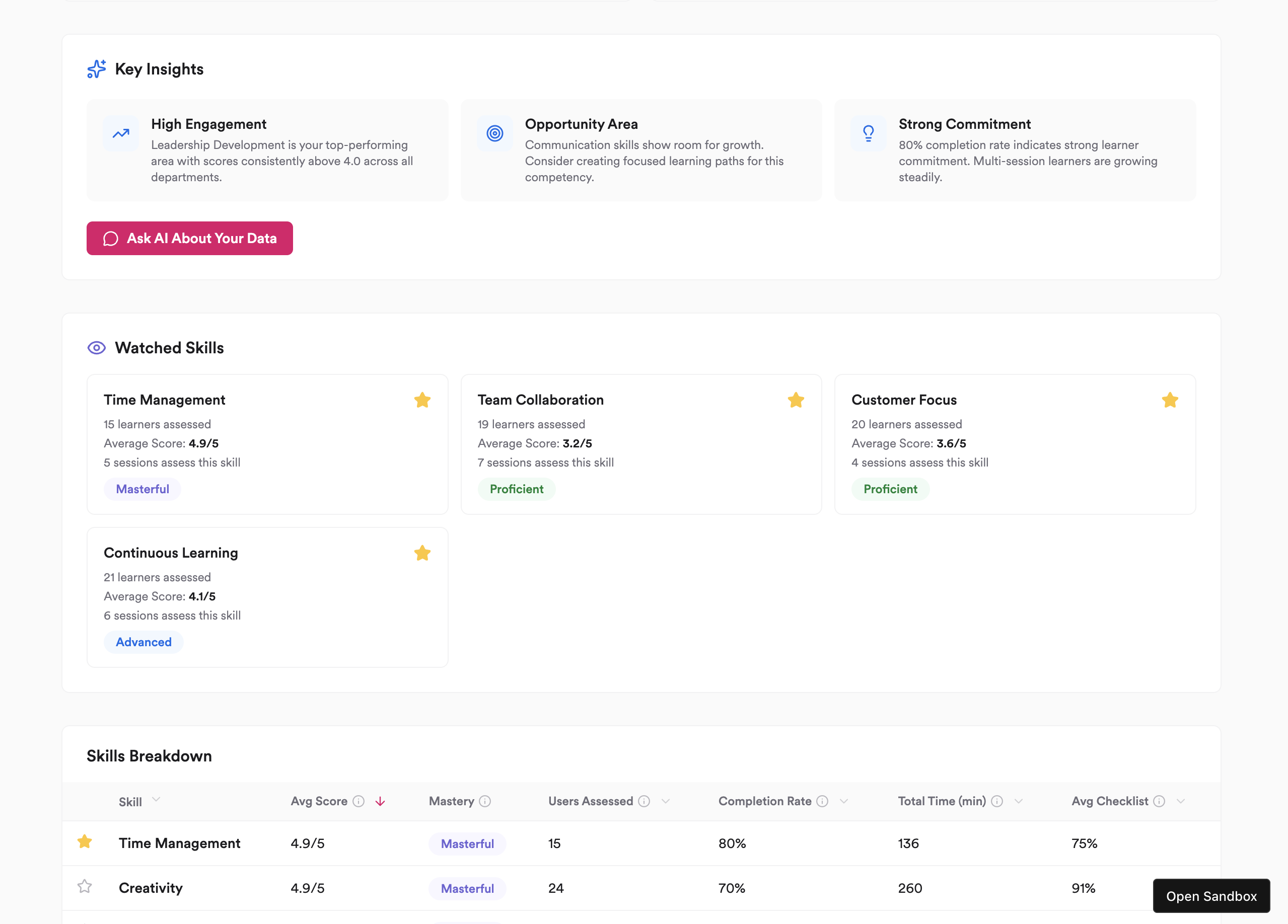The height and width of the screenshot is (924, 1288).
Task: Click the High Engagement trend icon
Action: [121, 133]
